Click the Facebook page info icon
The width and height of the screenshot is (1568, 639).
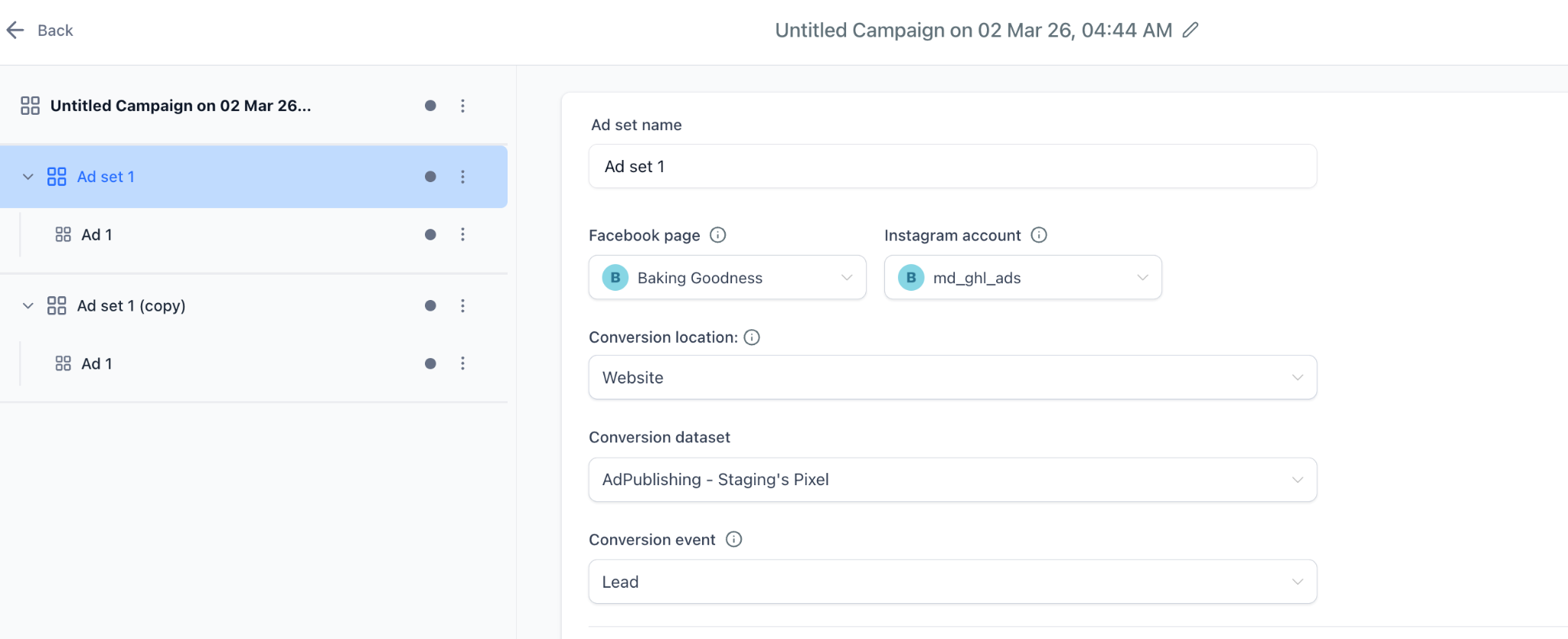[717, 235]
